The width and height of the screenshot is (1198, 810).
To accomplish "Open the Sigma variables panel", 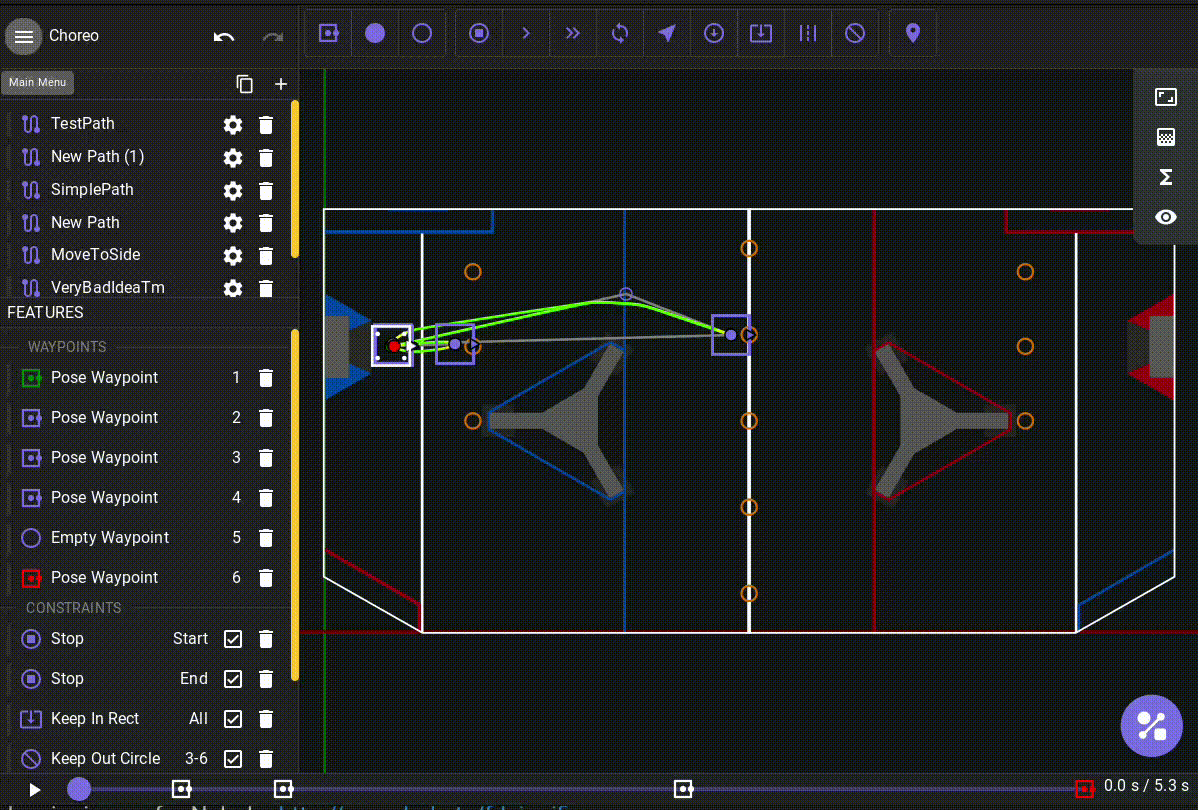I will [x=1166, y=177].
